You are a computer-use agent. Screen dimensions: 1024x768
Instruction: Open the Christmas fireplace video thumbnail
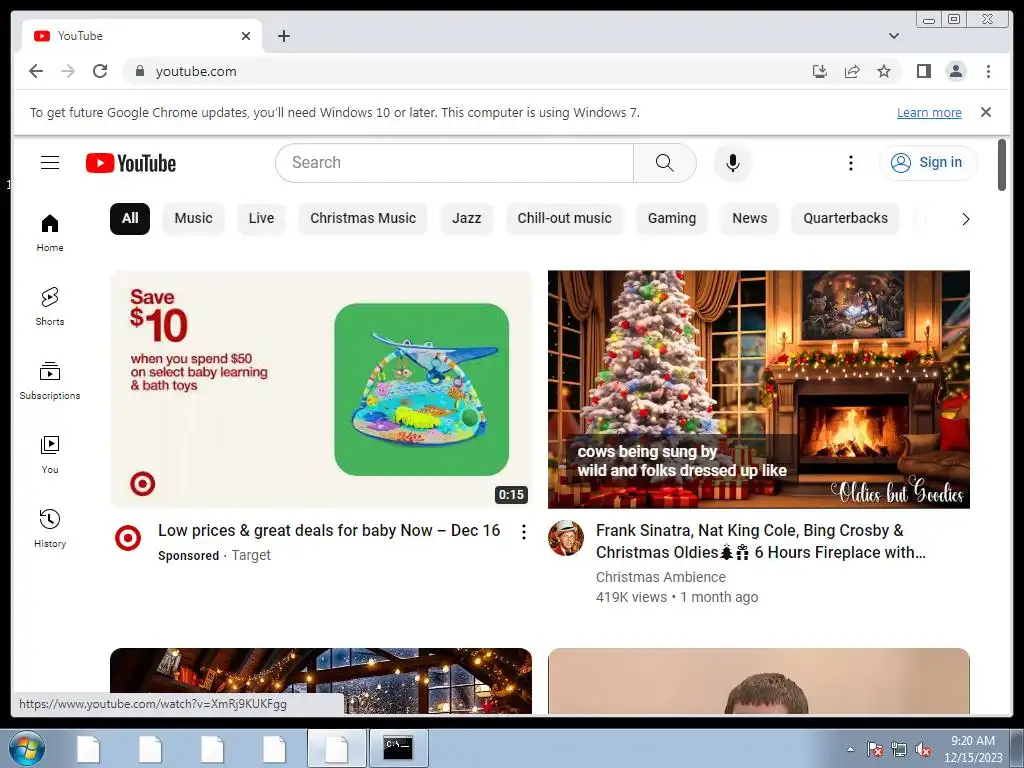click(x=758, y=389)
